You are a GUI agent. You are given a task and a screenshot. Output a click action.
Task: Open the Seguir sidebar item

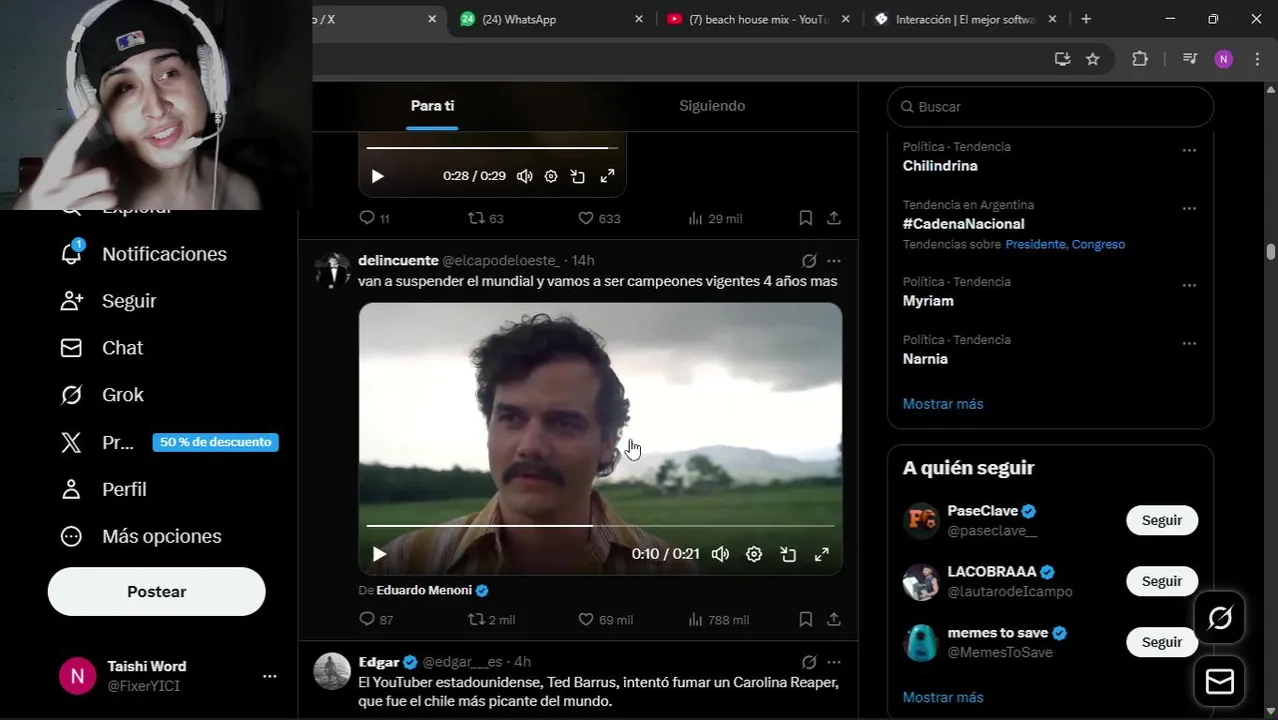109,301
